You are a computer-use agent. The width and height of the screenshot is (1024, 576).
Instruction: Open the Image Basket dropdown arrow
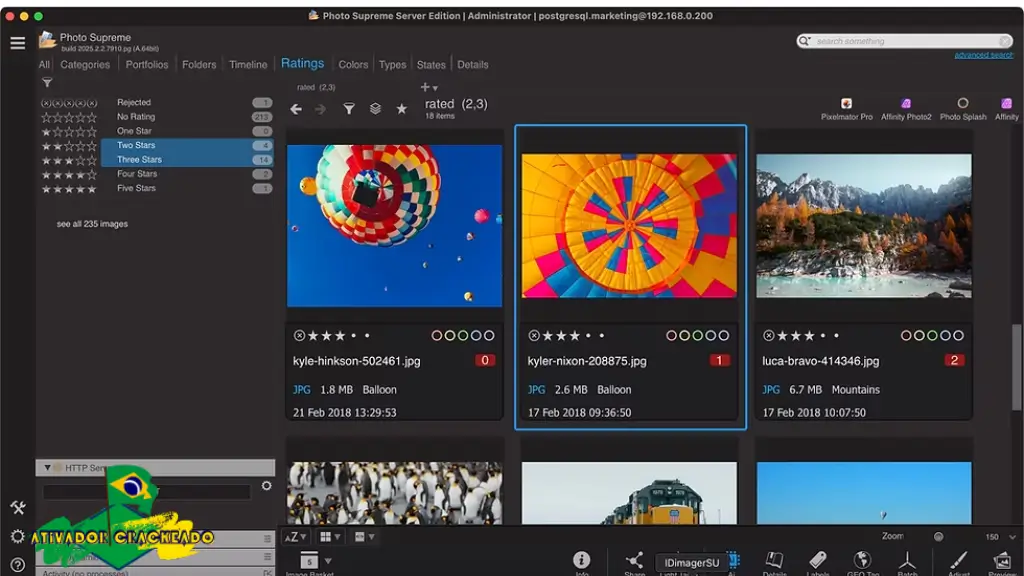328,561
